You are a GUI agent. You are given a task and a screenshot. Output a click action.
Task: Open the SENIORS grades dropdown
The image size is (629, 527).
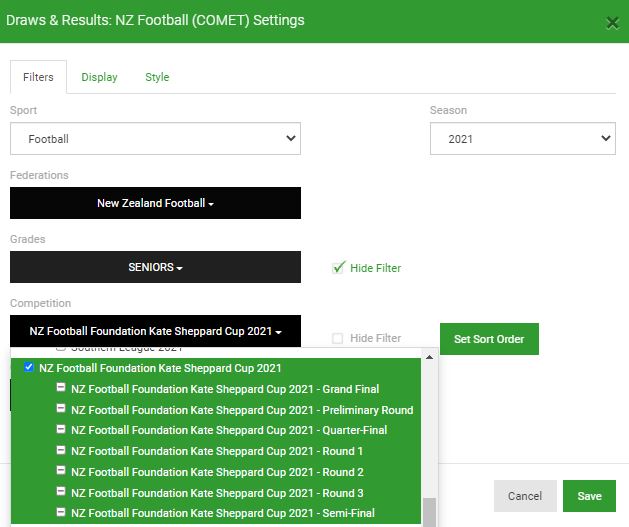(x=155, y=267)
